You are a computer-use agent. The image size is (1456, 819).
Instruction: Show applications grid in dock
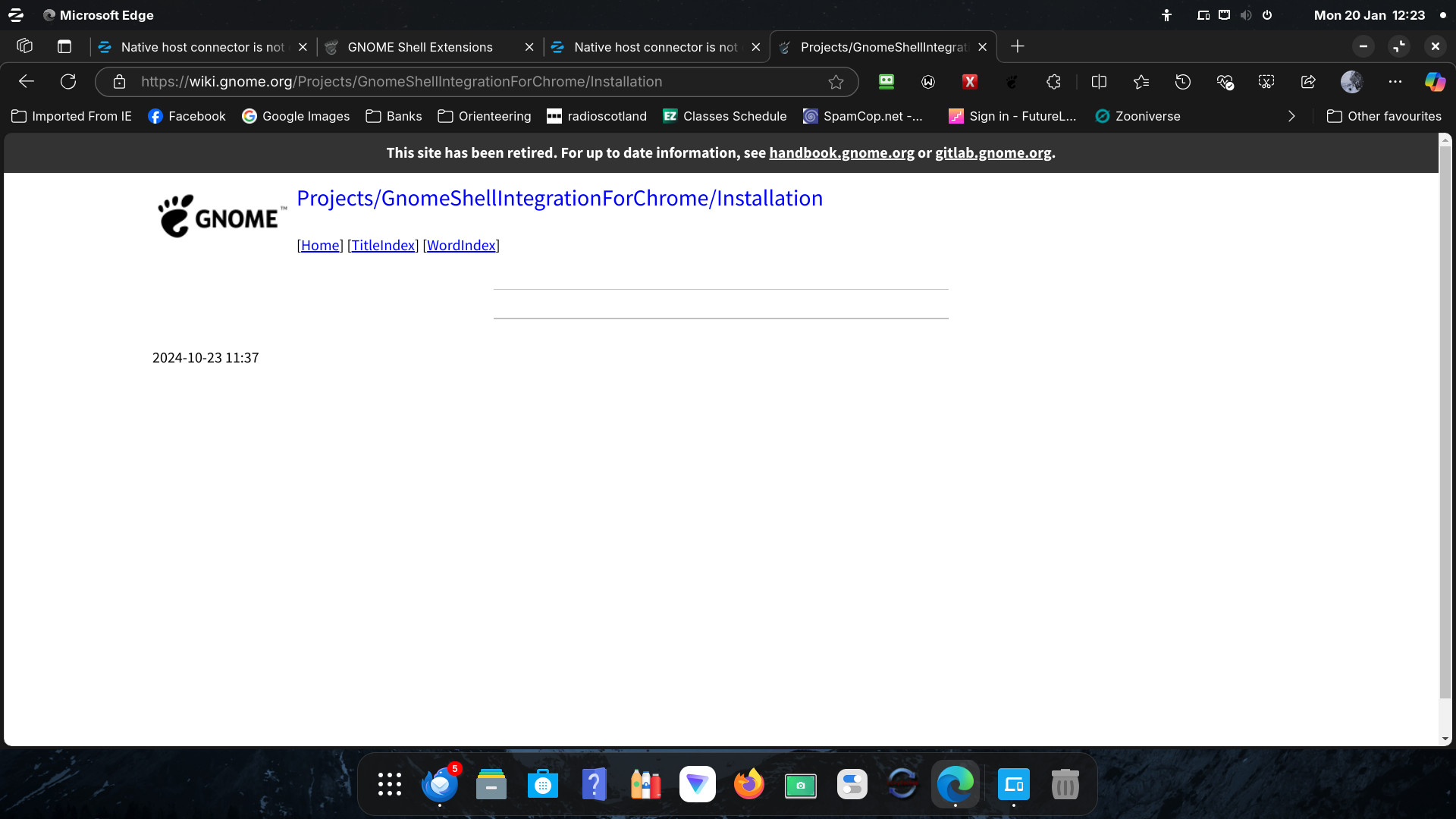390,784
